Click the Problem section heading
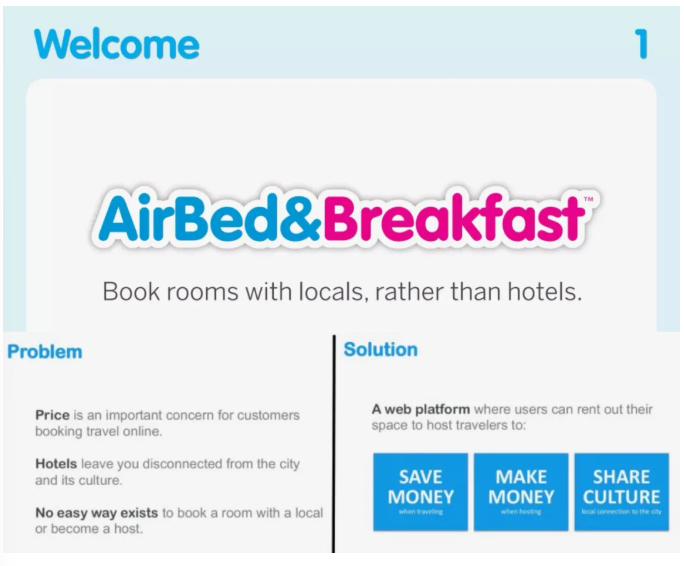Screen dimensions: 684x566 click(x=45, y=352)
